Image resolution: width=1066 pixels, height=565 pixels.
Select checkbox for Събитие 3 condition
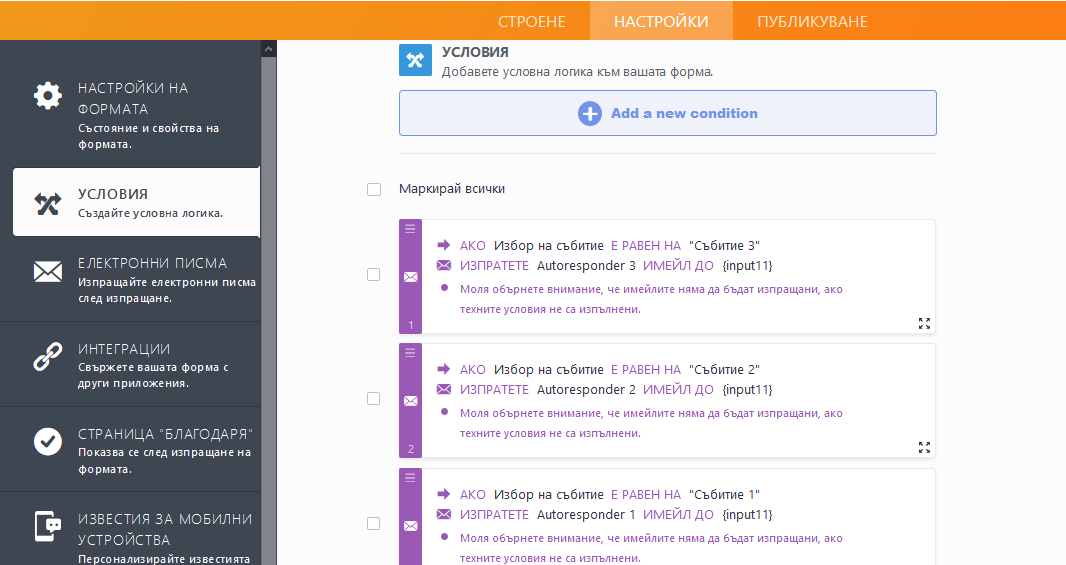374,275
